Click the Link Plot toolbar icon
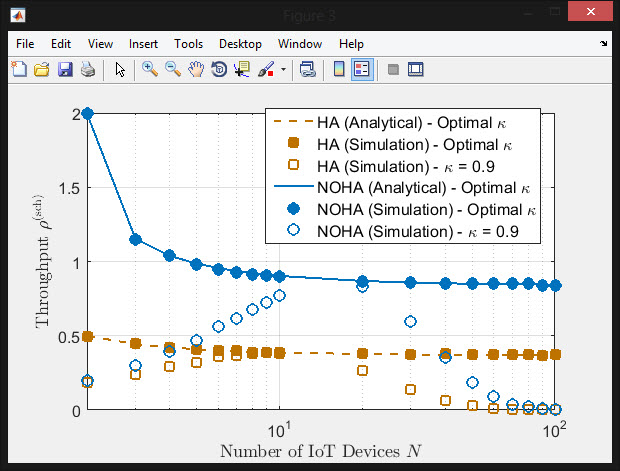 tap(308, 69)
